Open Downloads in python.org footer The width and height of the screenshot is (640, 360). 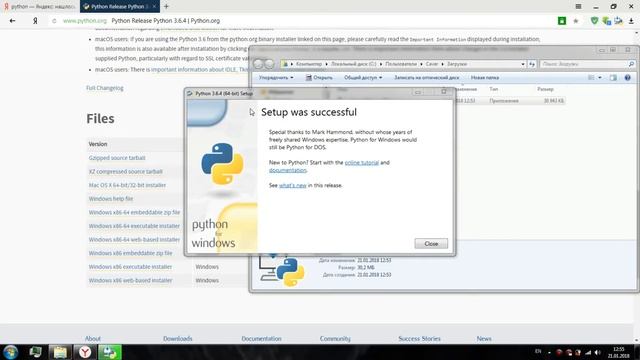coord(178,339)
